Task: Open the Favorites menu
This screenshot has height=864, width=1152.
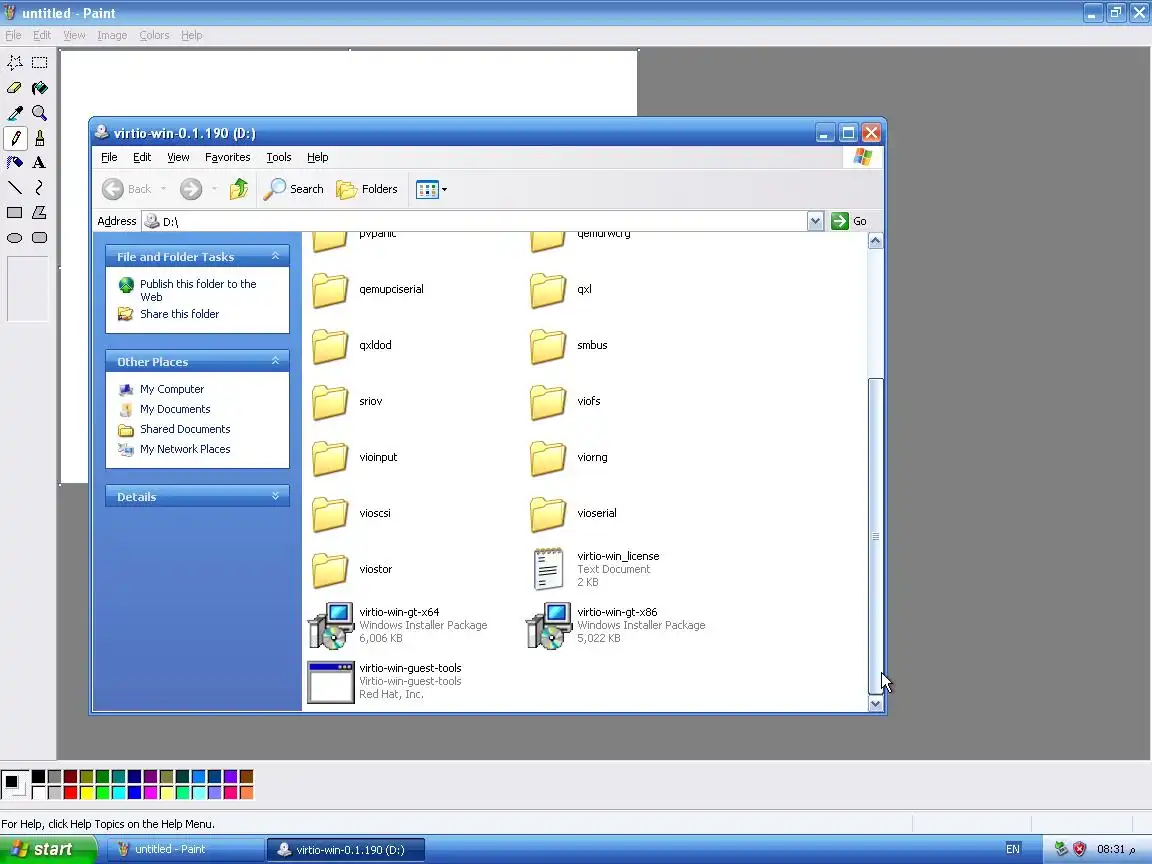Action: [227, 157]
